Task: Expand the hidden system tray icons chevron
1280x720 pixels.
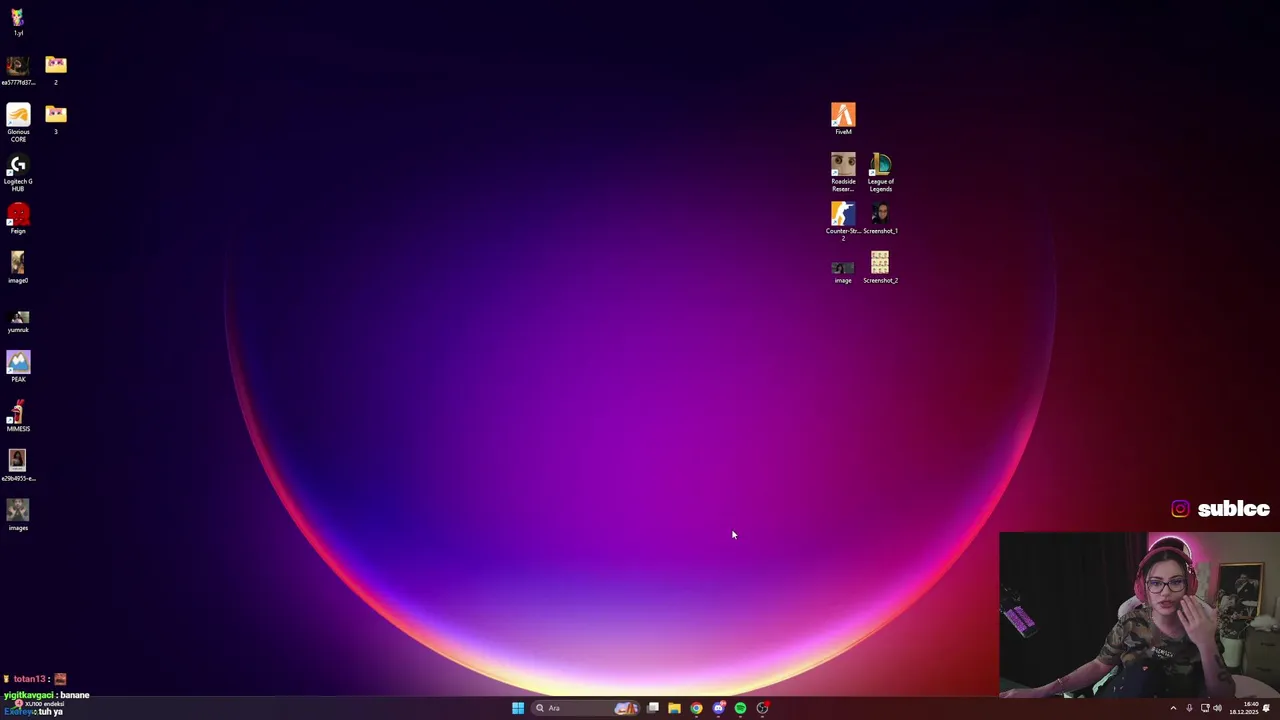Action: pyautogui.click(x=1173, y=708)
